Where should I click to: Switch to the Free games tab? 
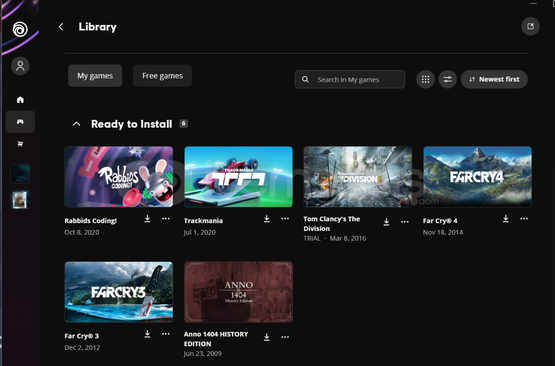coord(162,76)
